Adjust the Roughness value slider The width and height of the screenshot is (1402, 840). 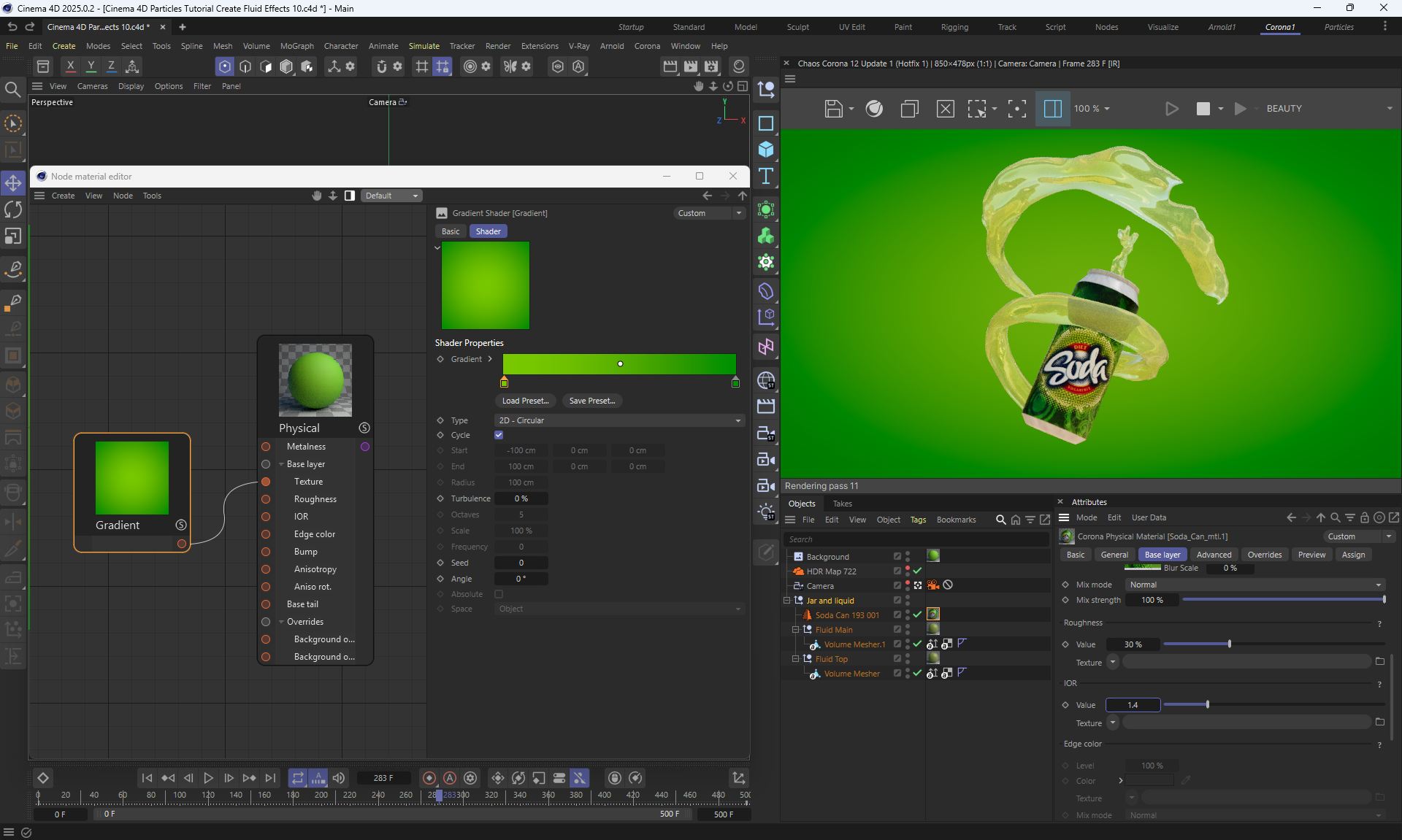click(1230, 644)
